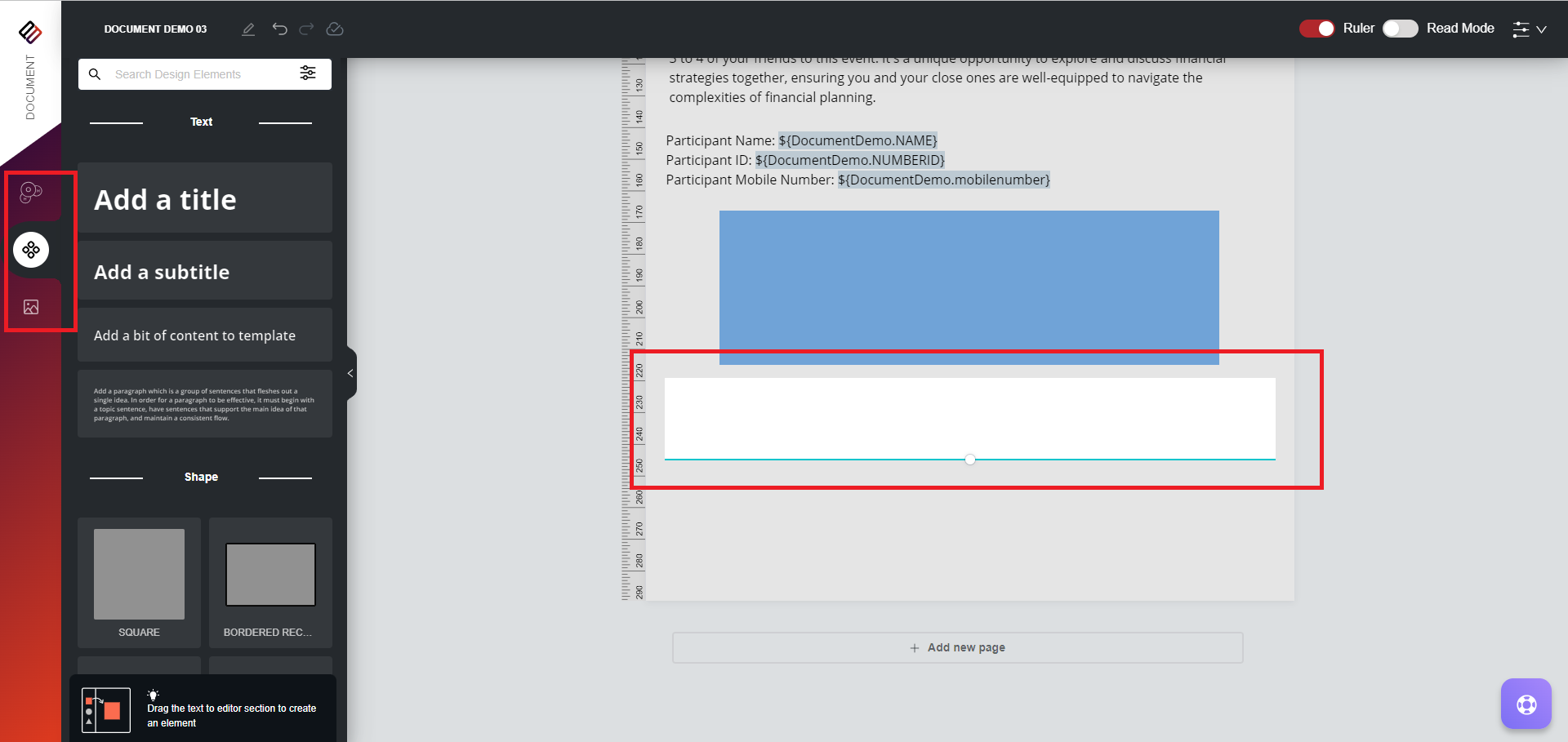
Task: Disable the Ruler toggle
Action: tap(1316, 29)
